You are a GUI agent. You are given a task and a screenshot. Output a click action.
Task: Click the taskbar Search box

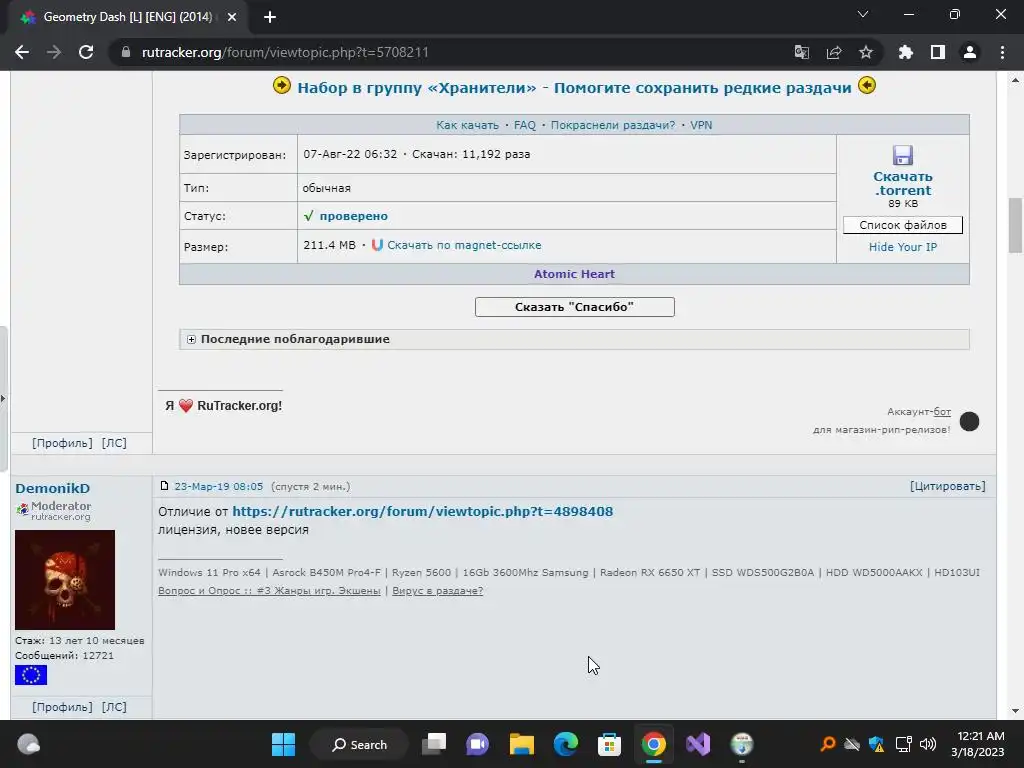pyautogui.click(x=359, y=744)
